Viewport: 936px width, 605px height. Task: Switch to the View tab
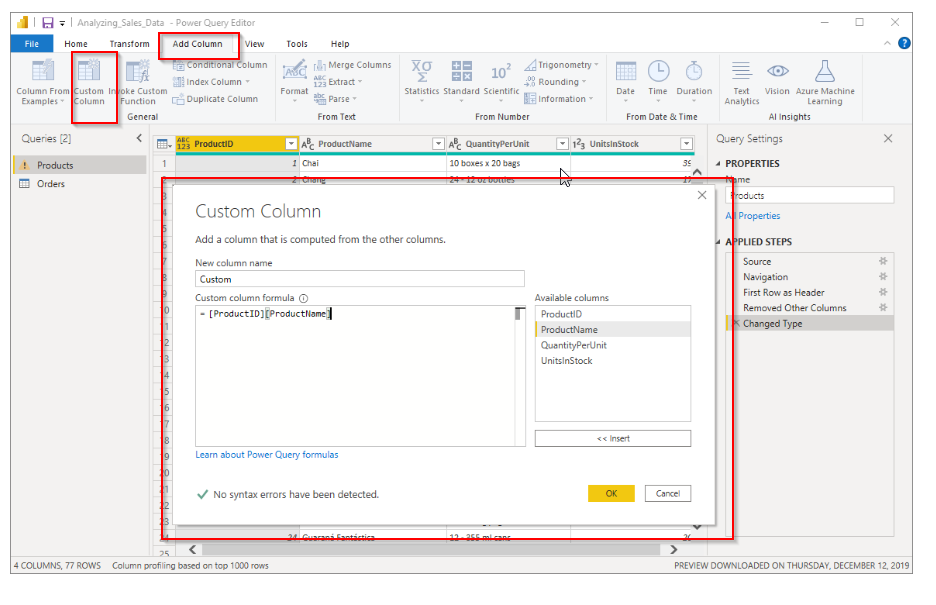coord(254,44)
